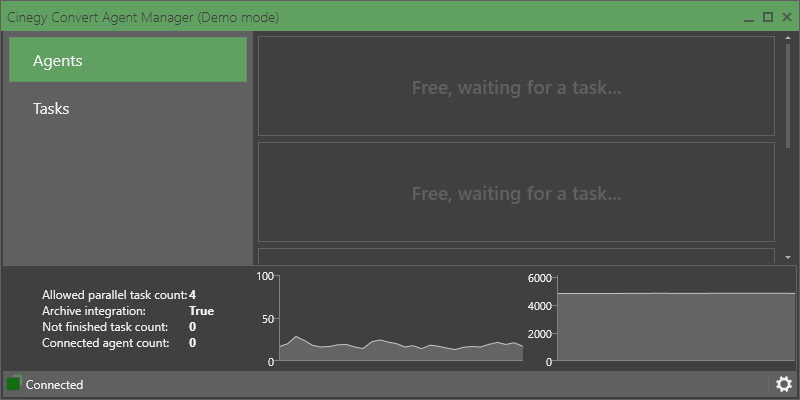
Task: Click the Connected text in status bar
Action: pyautogui.click(x=54, y=385)
